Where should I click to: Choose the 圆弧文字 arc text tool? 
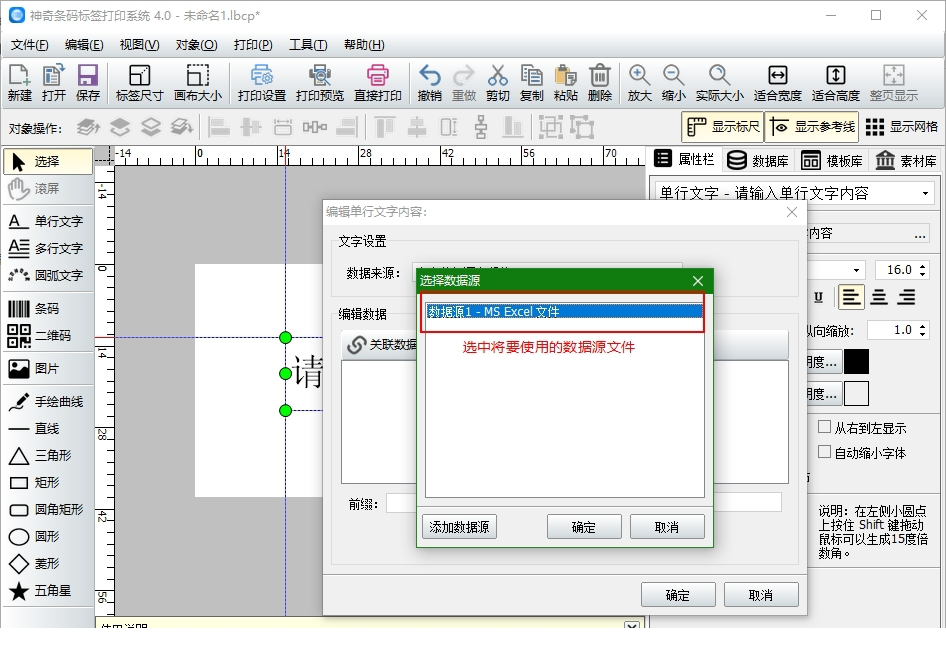45,275
